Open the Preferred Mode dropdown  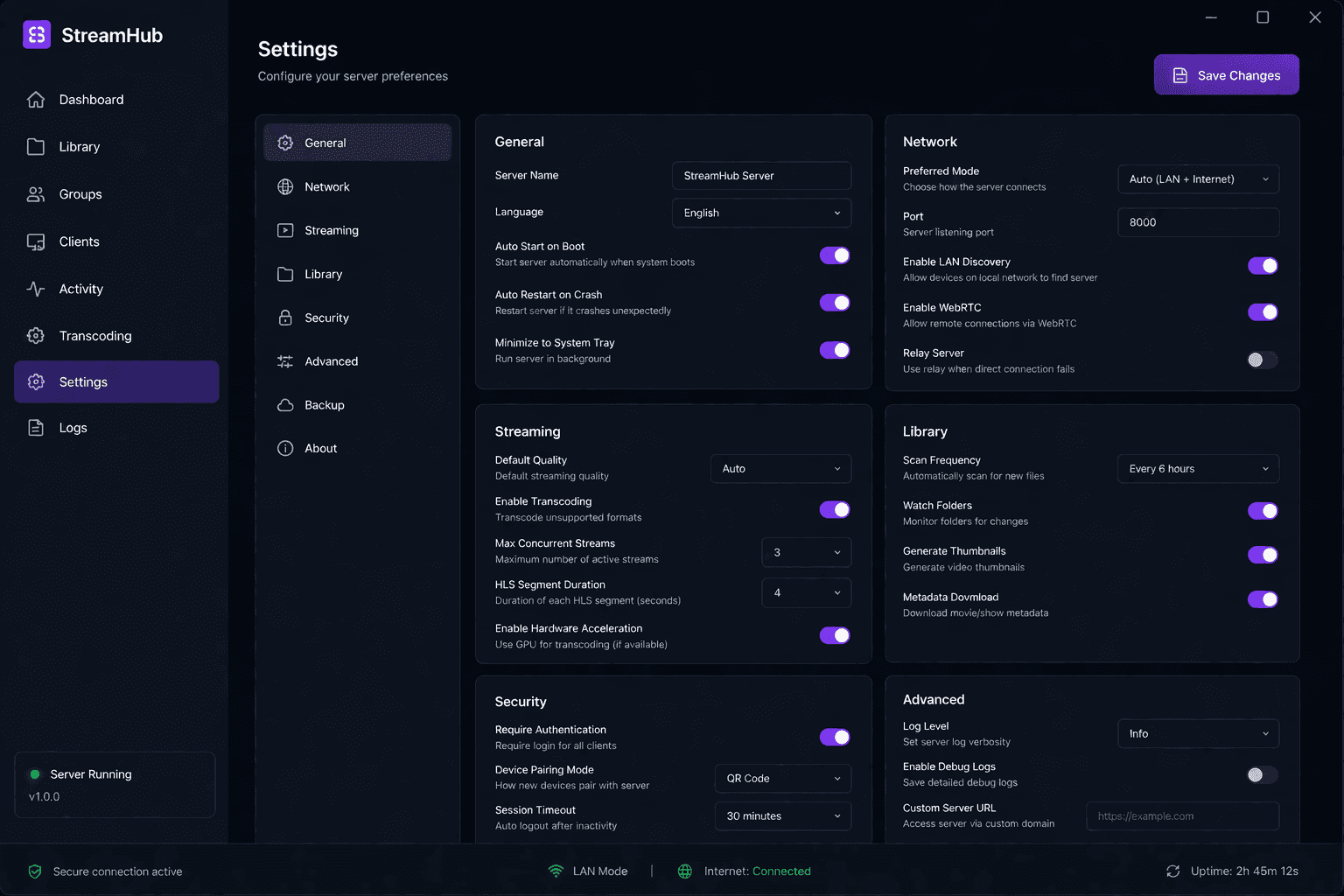tap(1198, 179)
